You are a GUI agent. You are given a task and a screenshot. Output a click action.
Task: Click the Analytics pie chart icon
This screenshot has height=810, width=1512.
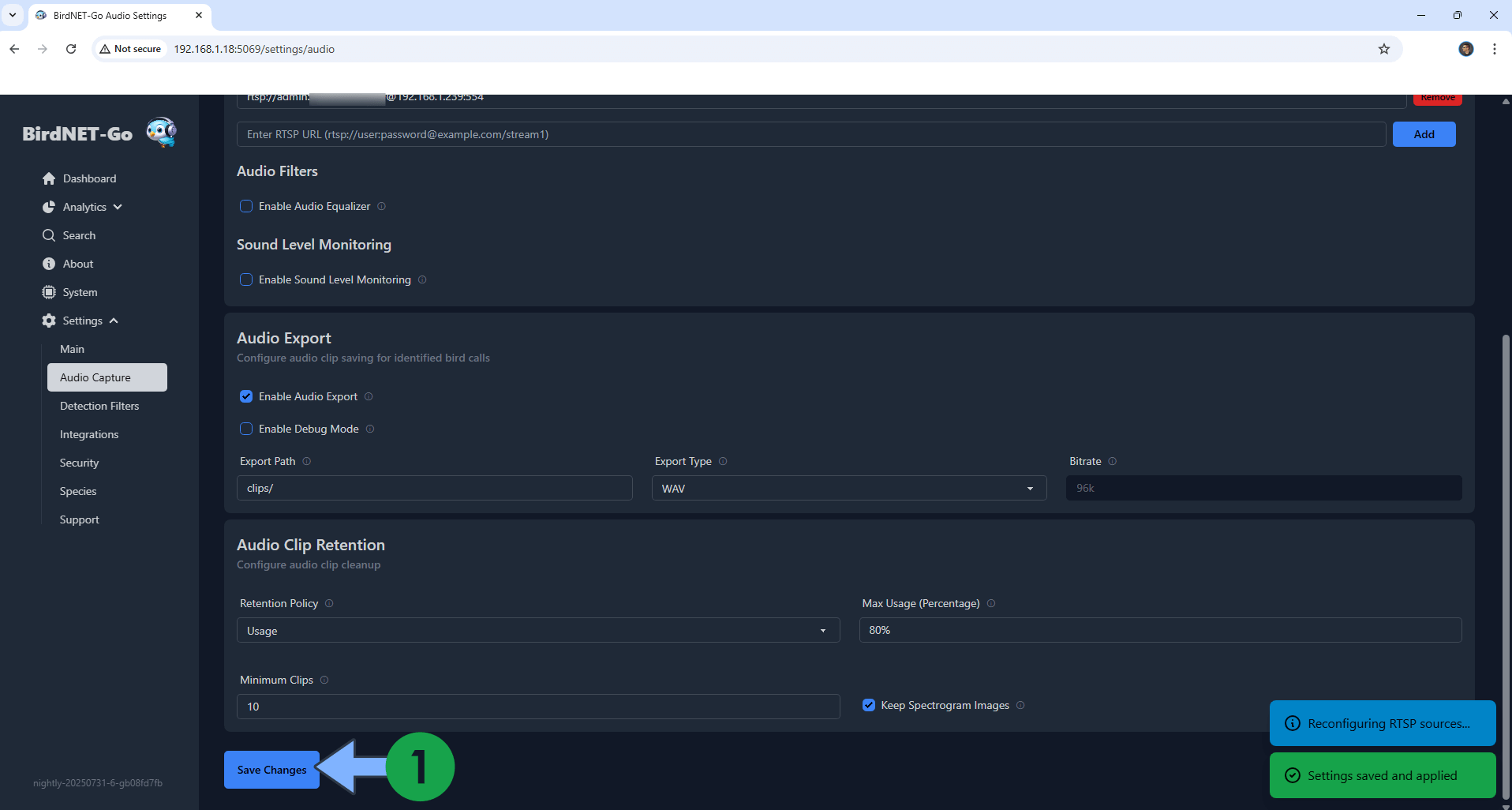pos(49,207)
